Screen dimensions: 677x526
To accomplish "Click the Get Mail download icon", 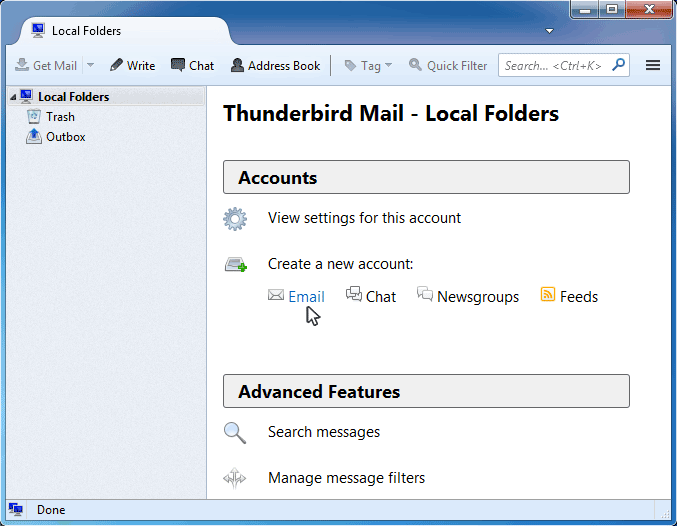I will (22, 65).
